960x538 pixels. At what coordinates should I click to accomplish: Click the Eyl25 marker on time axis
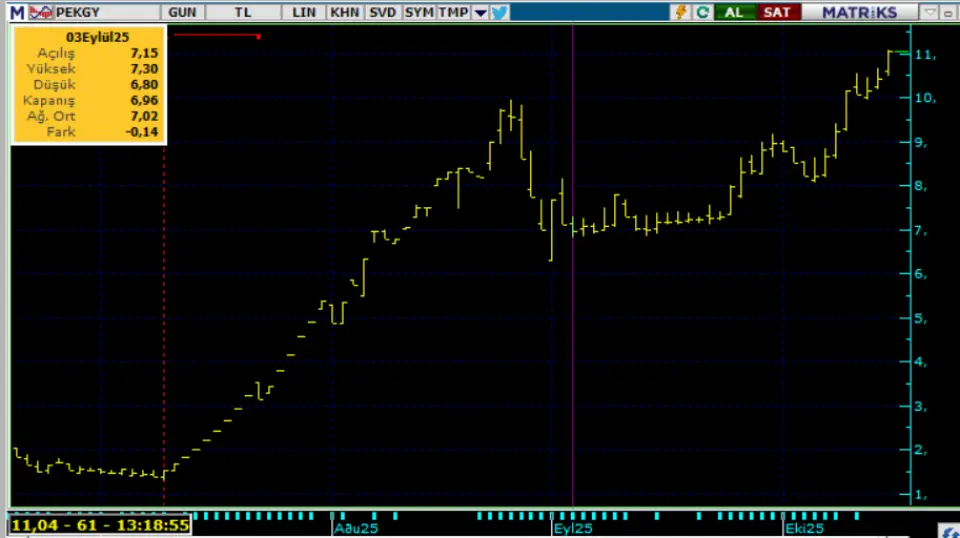[574, 527]
